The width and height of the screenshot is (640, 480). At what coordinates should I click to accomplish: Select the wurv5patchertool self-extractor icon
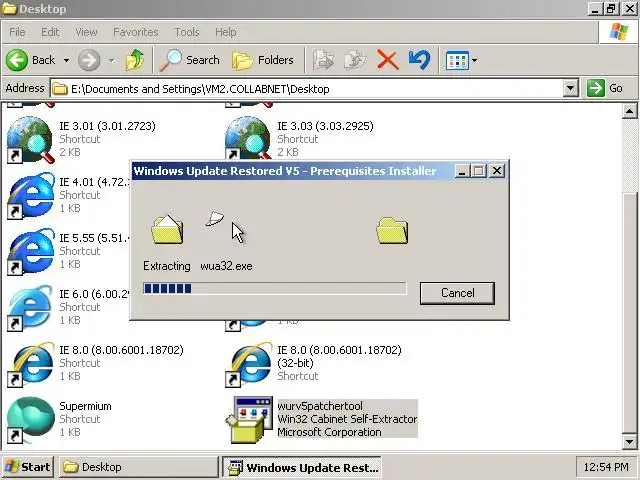[249, 420]
